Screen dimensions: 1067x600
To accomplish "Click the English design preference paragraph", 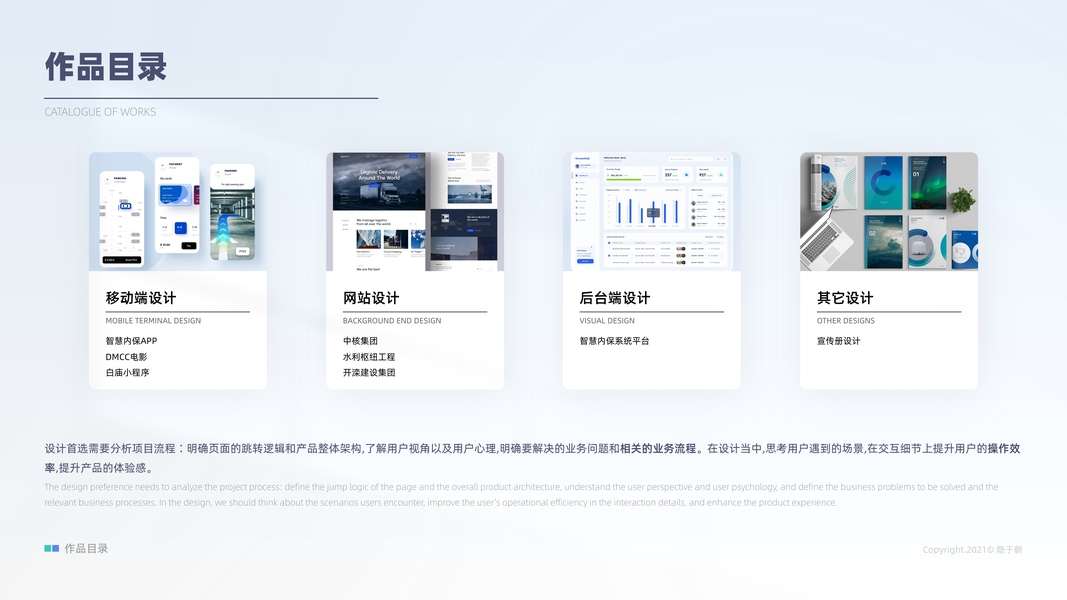I will click(x=521, y=495).
